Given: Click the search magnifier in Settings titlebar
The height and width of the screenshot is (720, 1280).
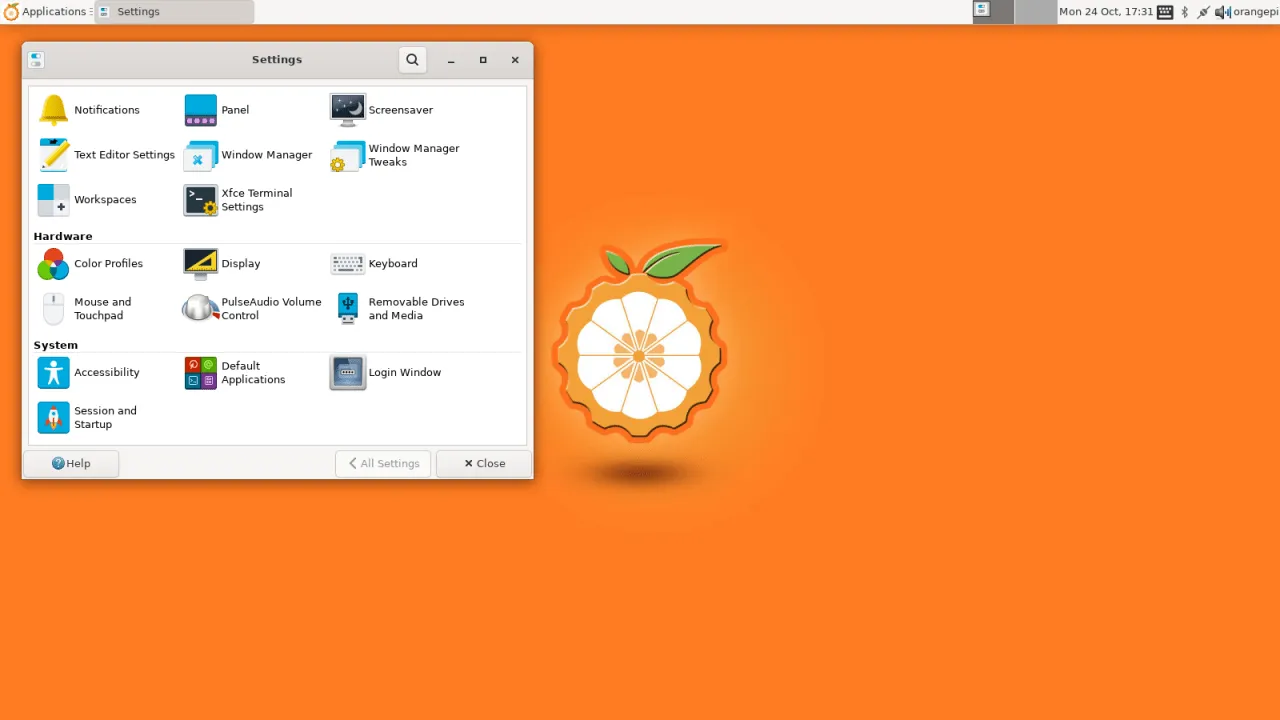Looking at the screenshot, I should point(412,59).
